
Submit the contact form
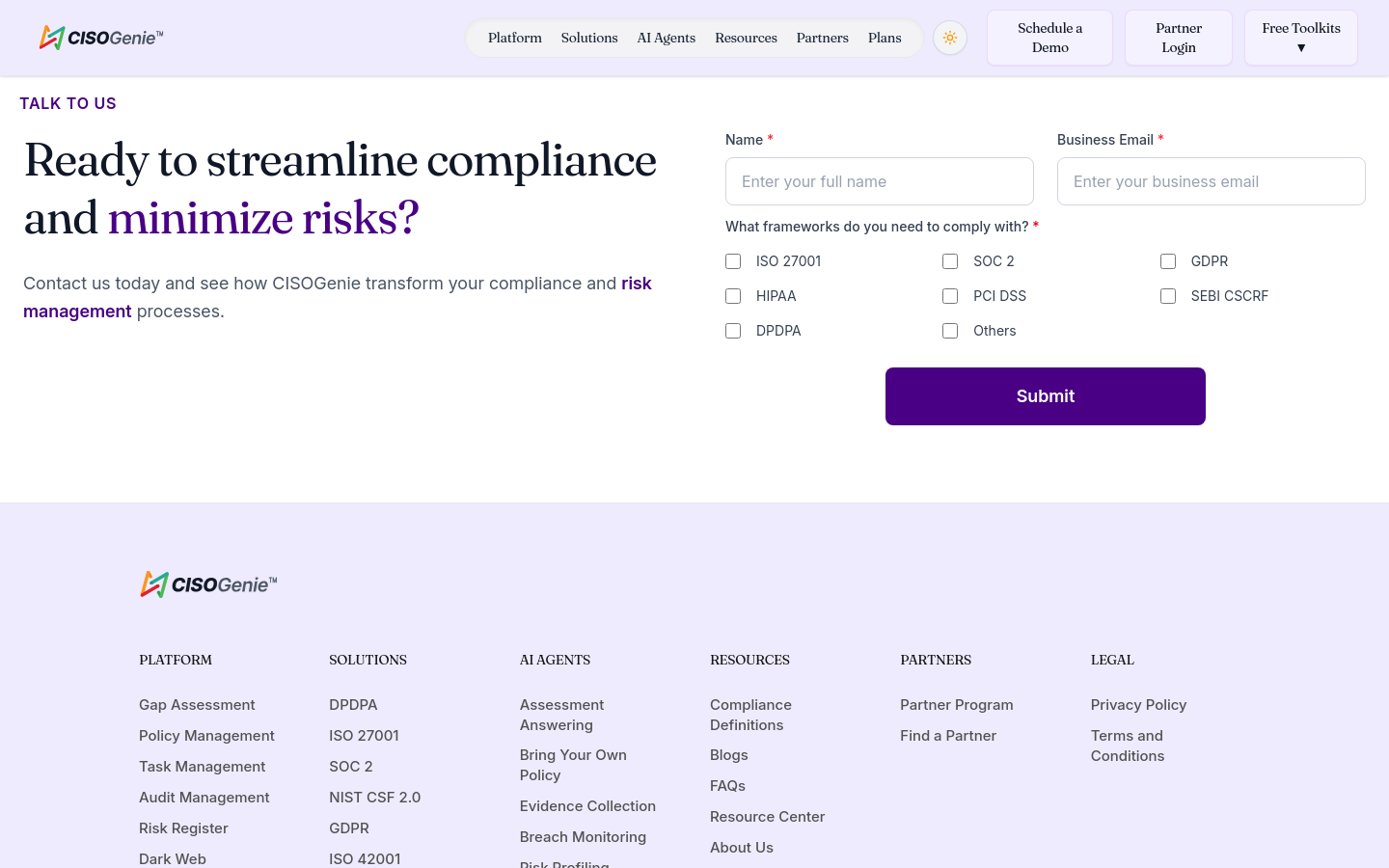pos(1046,396)
